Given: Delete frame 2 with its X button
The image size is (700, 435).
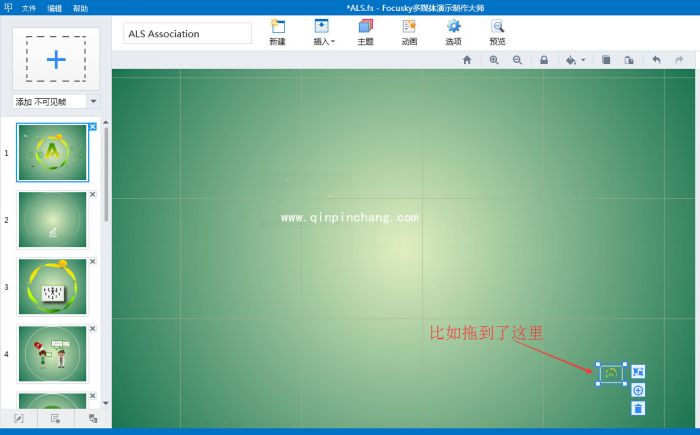Looking at the screenshot, I should pos(92,195).
